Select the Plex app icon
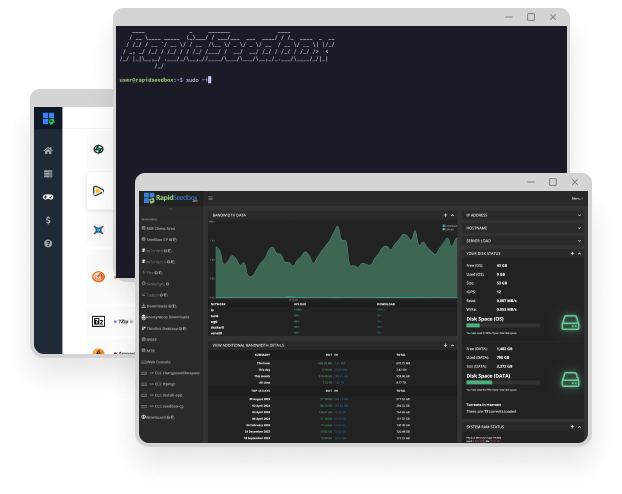Viewport: 622px width, 494px height. (x=98, y=190)
